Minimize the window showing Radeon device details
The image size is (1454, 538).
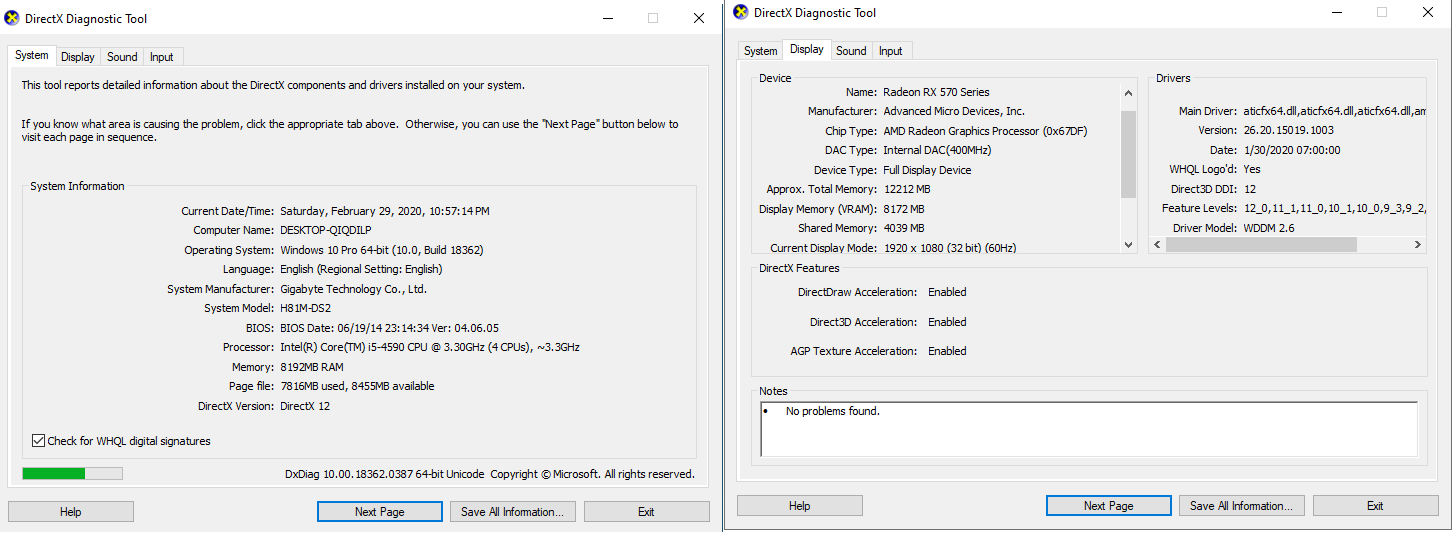[1338, 13]
